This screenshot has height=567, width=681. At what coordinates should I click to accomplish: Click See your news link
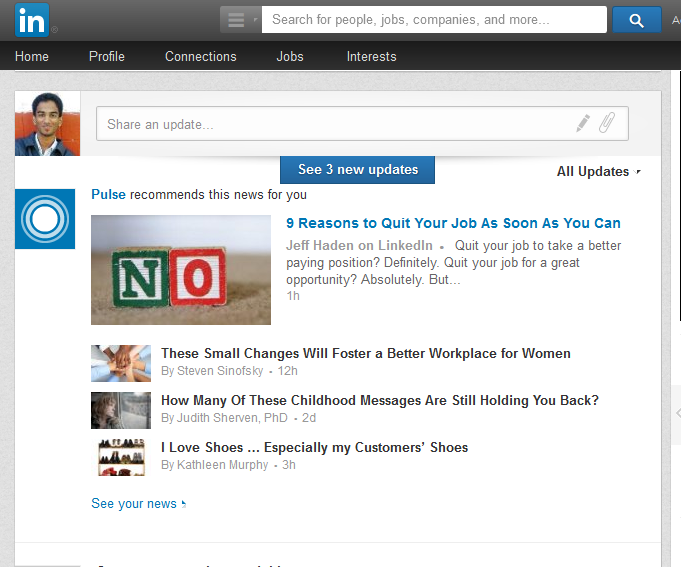click(x=139, y=504)
